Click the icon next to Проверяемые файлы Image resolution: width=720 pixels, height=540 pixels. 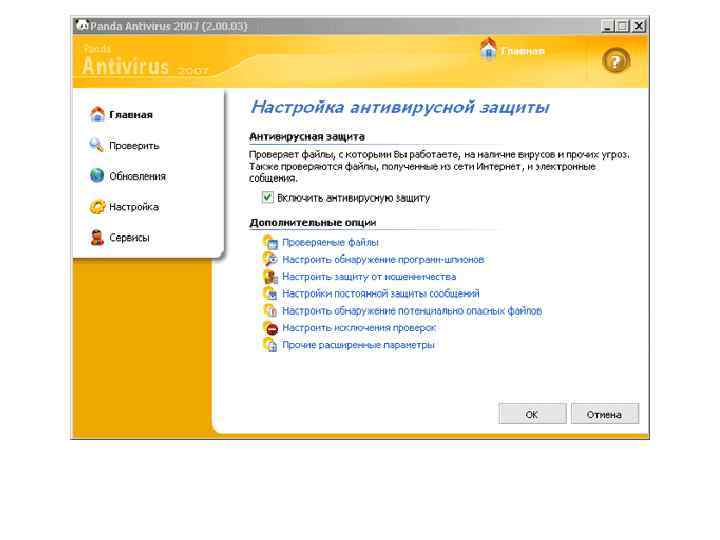pos(270,242)
